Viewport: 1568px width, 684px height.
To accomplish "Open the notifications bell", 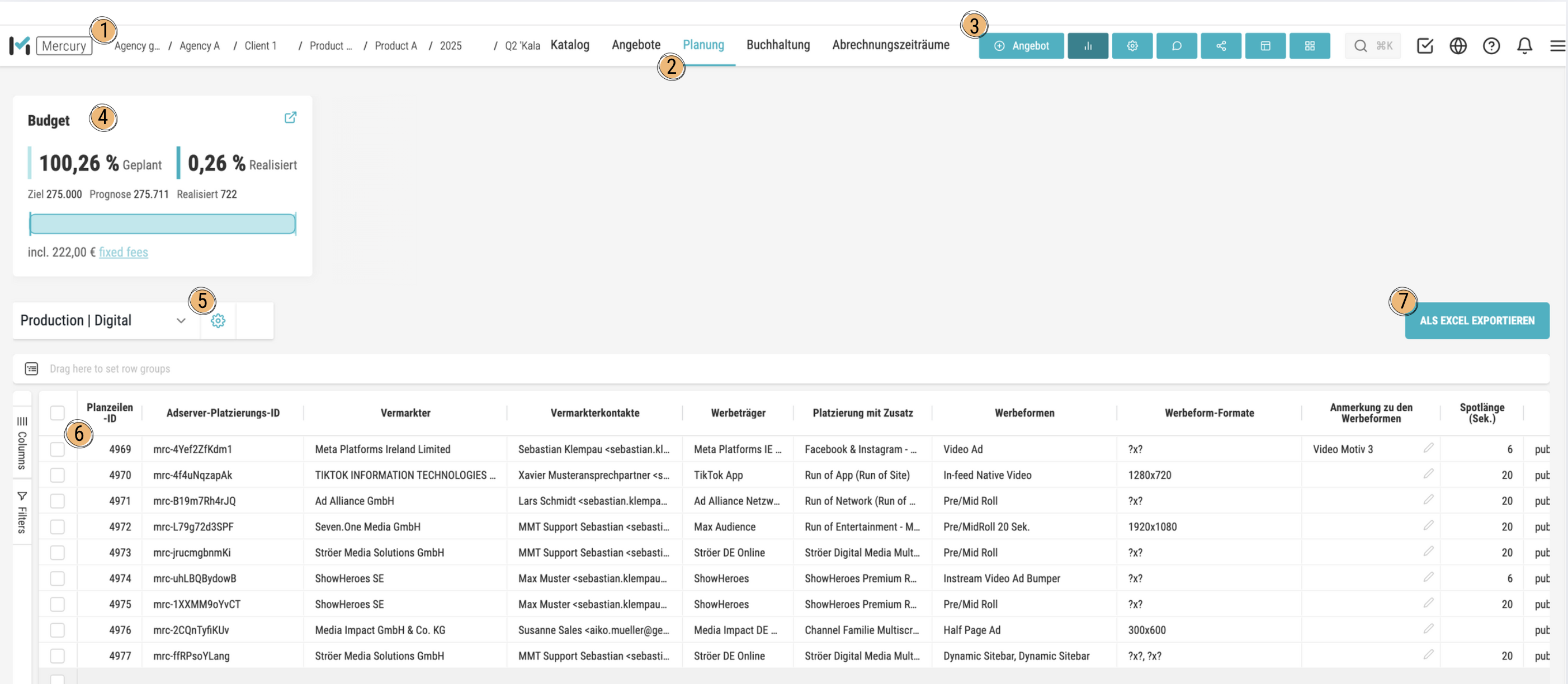I will pos(1524,46).
